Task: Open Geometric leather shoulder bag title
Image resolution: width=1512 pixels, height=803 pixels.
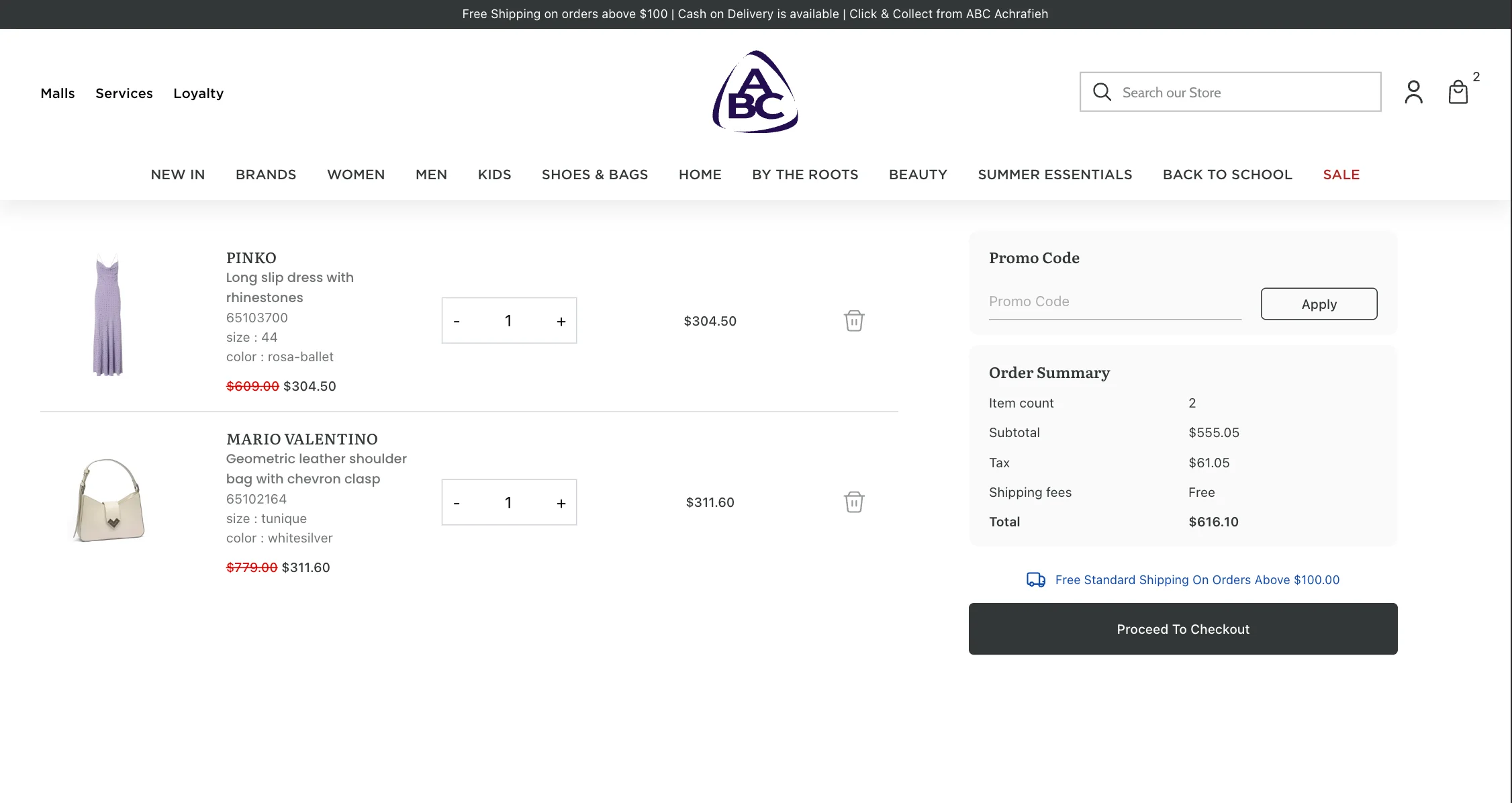Action: [x=316, y=469]
